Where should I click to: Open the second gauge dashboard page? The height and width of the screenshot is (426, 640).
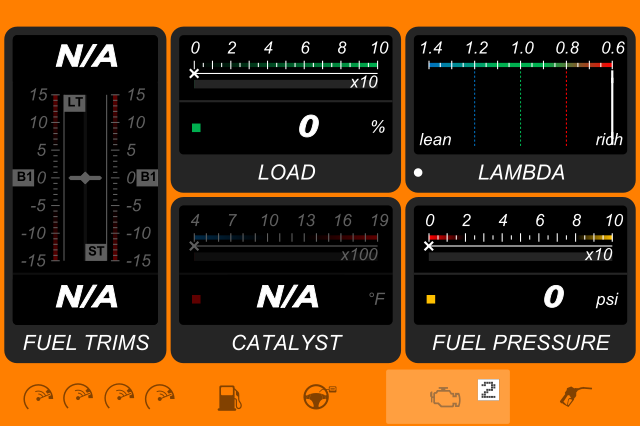point(78,396)
